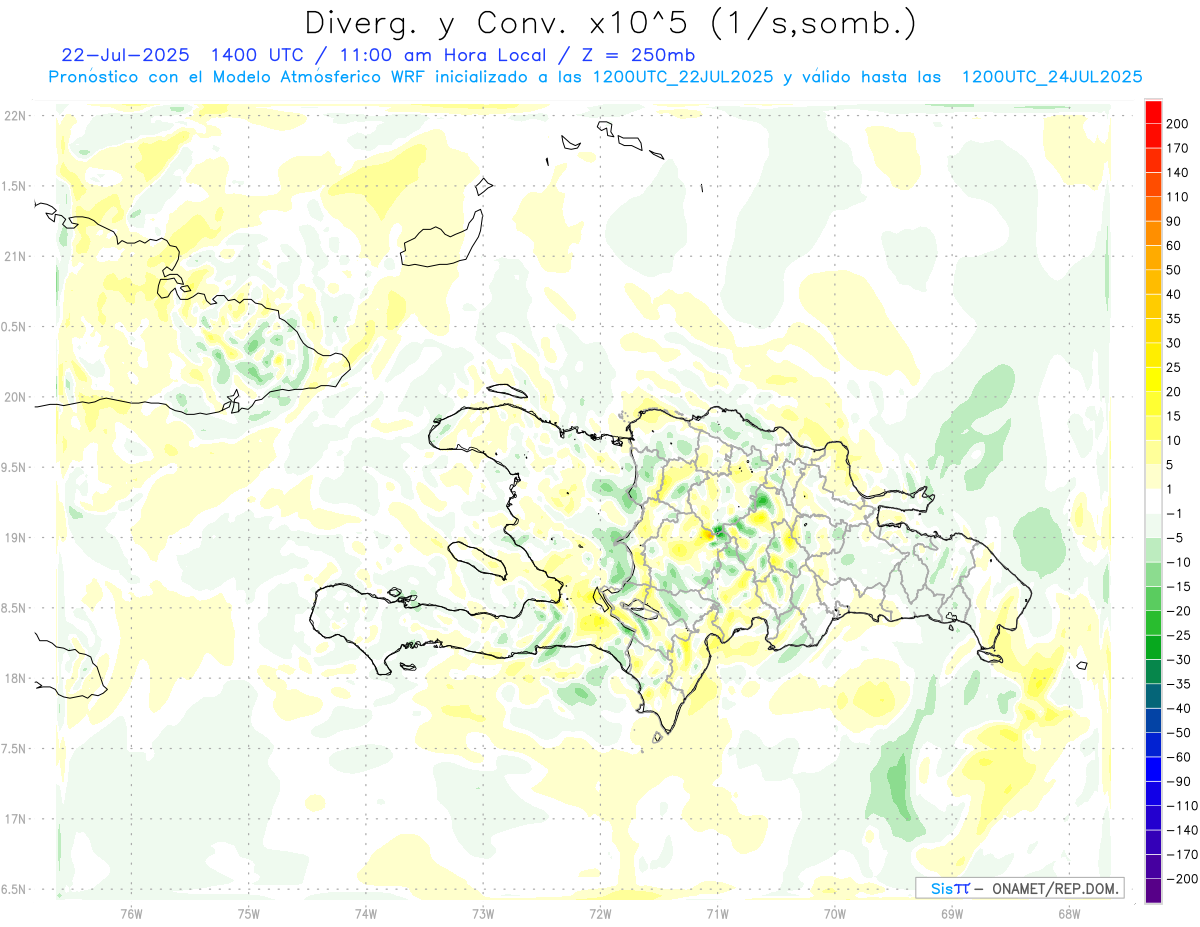Click the colorbar value '140' (positive)
The width and height of the screenshot is (1200, 927).
1177,172
